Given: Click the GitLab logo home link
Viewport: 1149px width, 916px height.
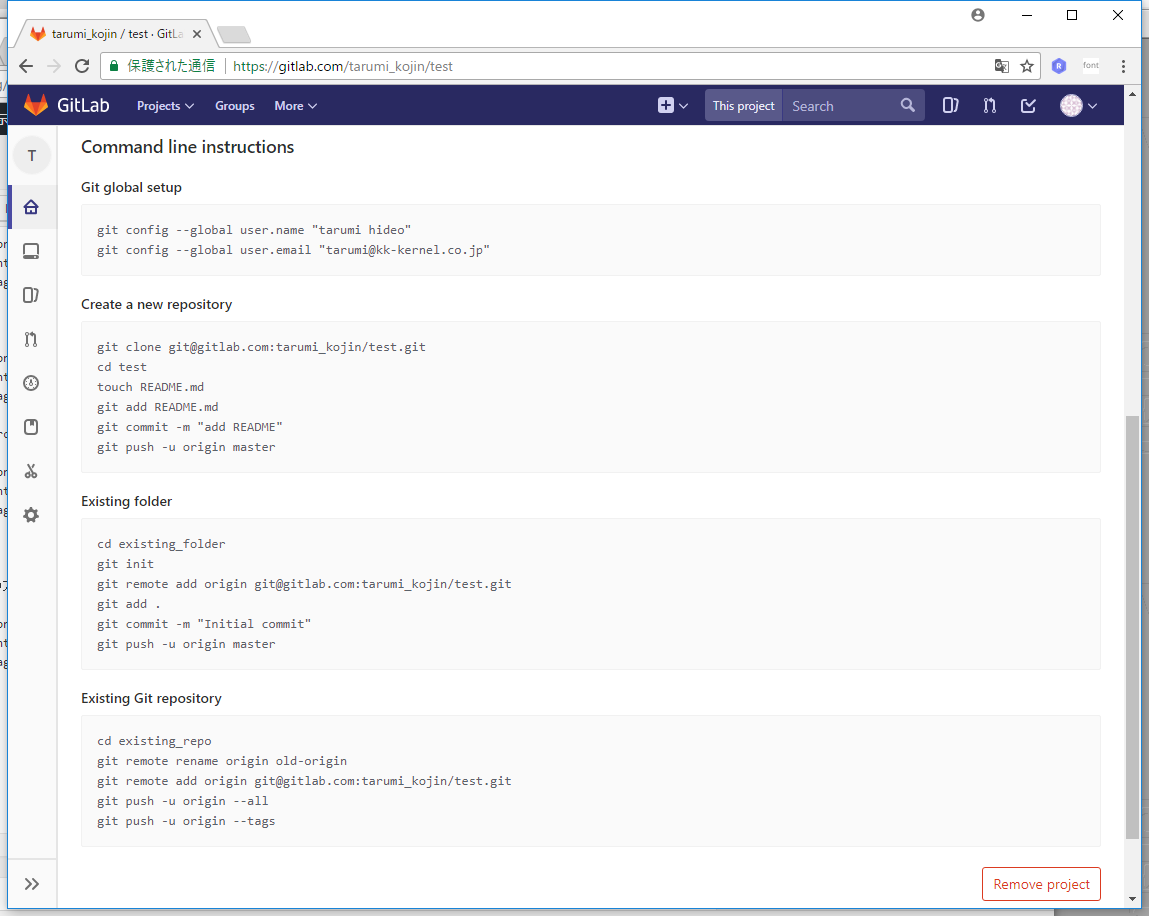Looking at the screenshot, I should (66, 105).
